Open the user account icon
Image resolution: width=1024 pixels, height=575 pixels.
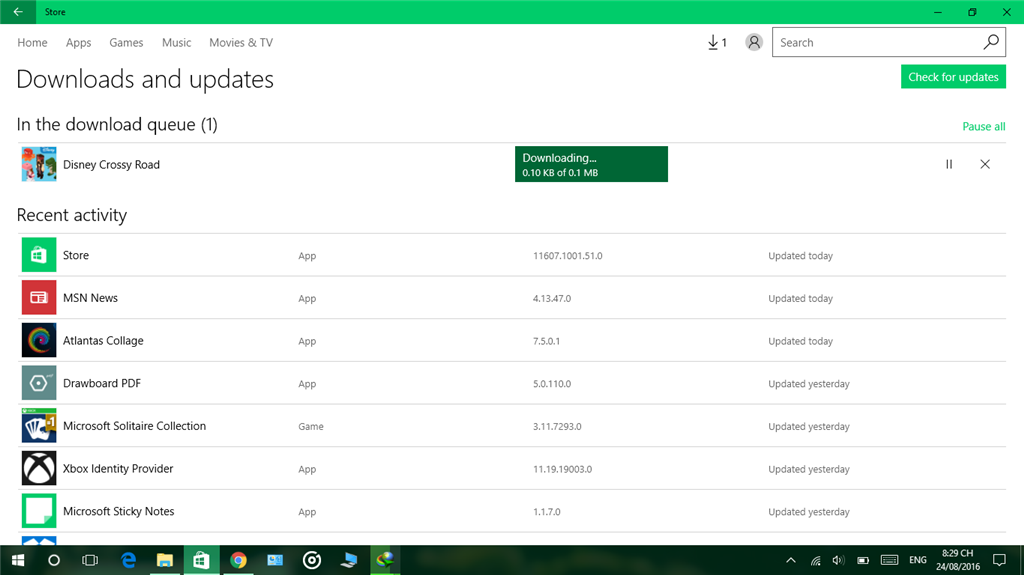(x=754, y=42)
